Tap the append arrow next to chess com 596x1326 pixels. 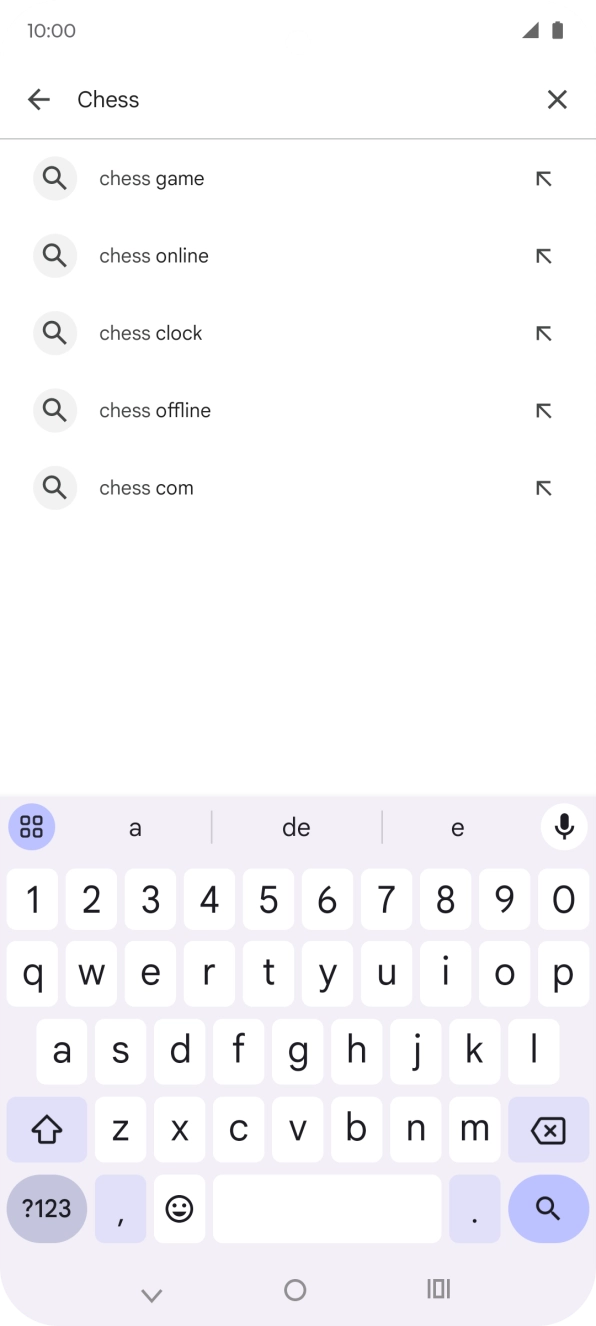pos(543,487)
